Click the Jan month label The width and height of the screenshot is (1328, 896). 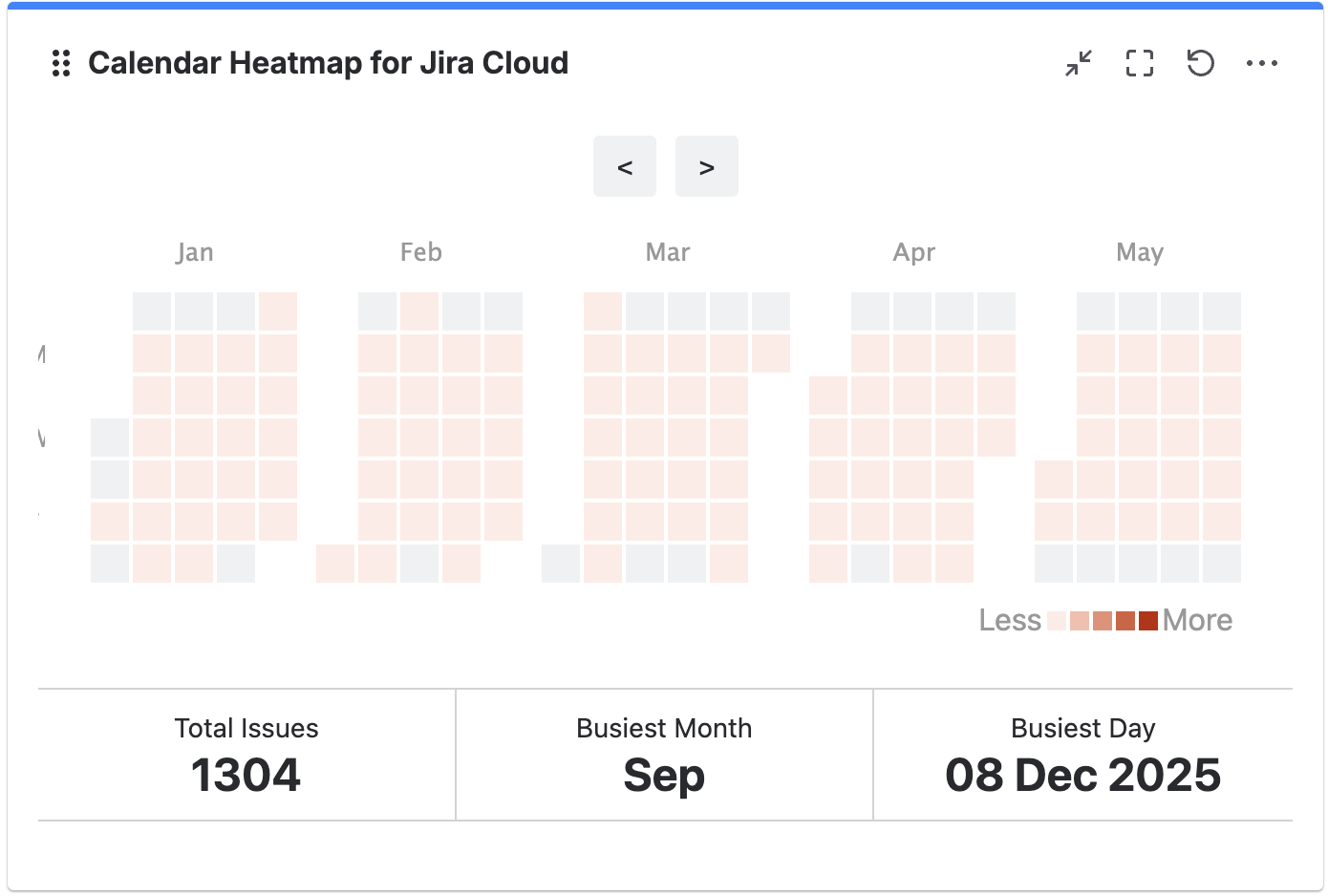194,252
